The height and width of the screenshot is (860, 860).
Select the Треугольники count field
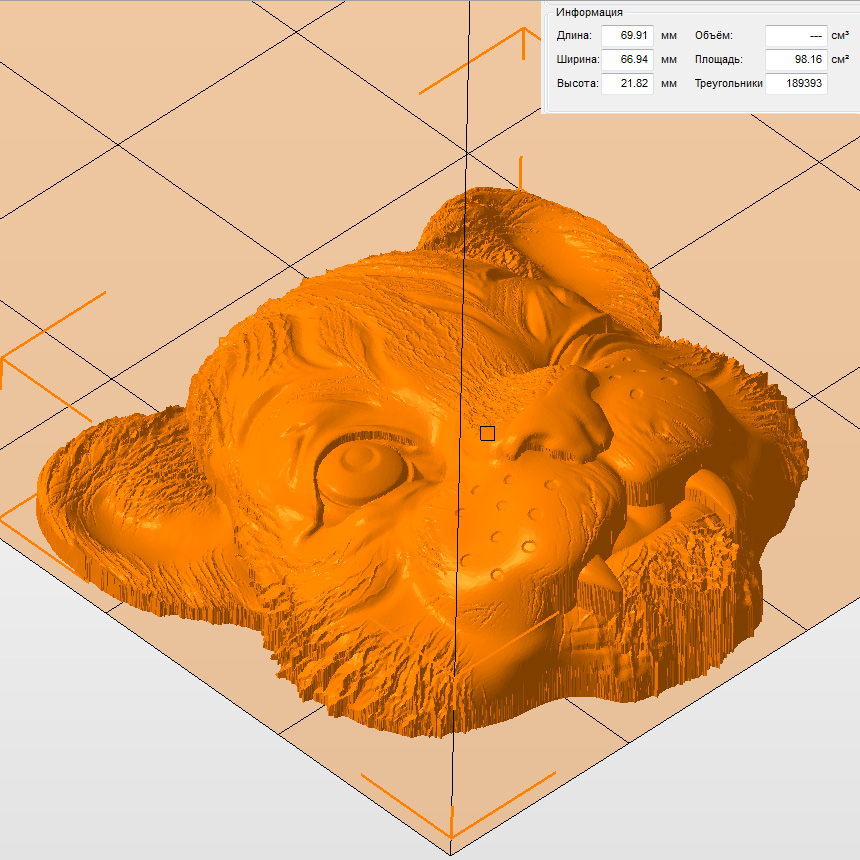point(796,84)
